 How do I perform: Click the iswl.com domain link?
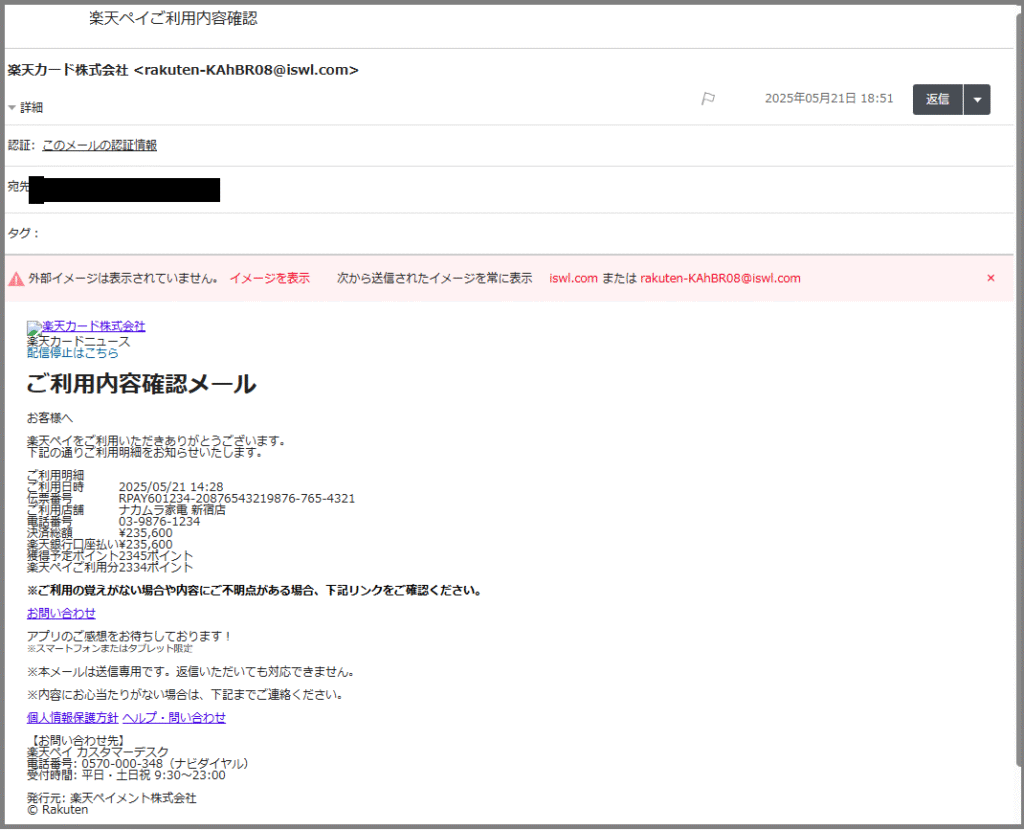click(x=573, y=278)
